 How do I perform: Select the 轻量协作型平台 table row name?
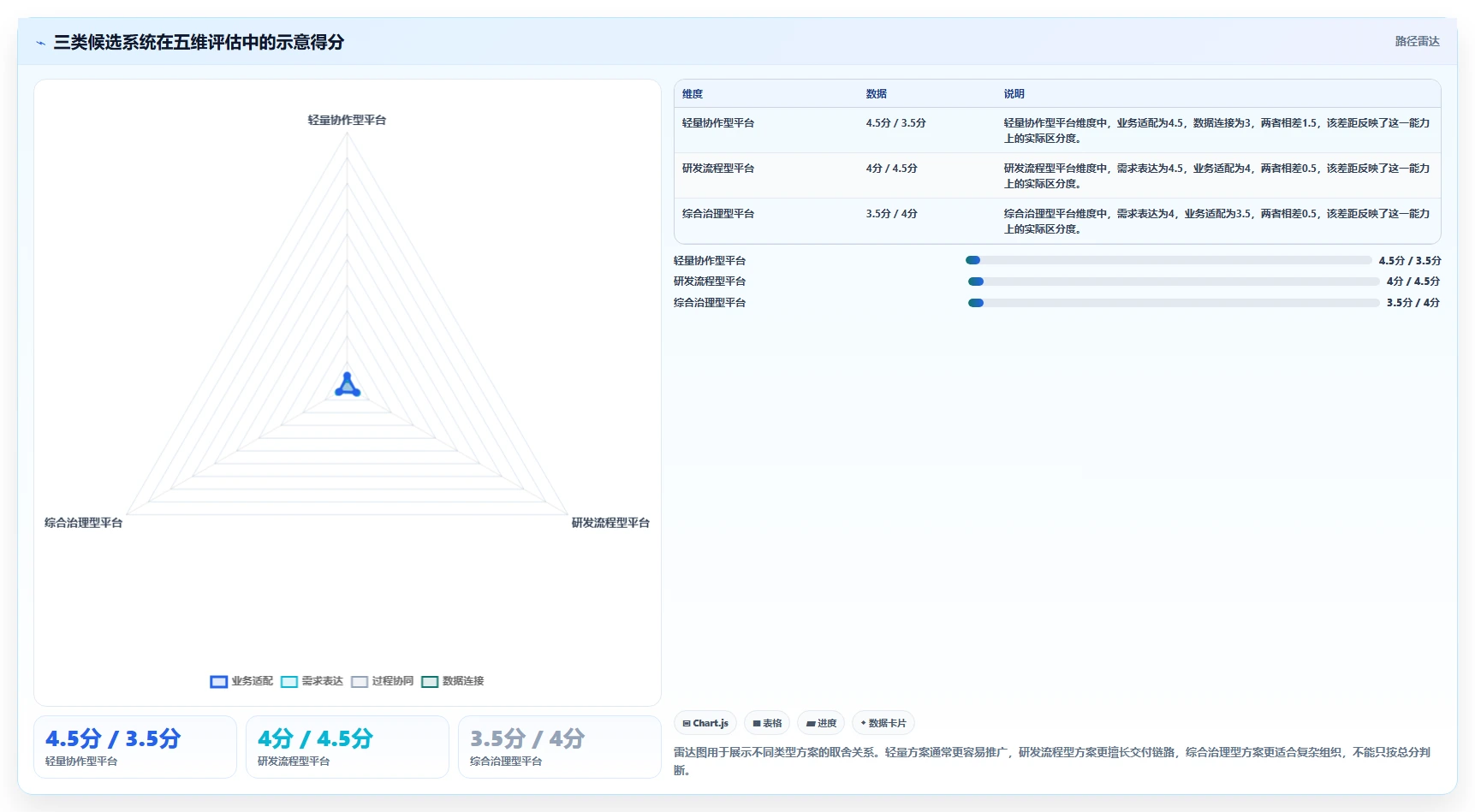point(718,123)
